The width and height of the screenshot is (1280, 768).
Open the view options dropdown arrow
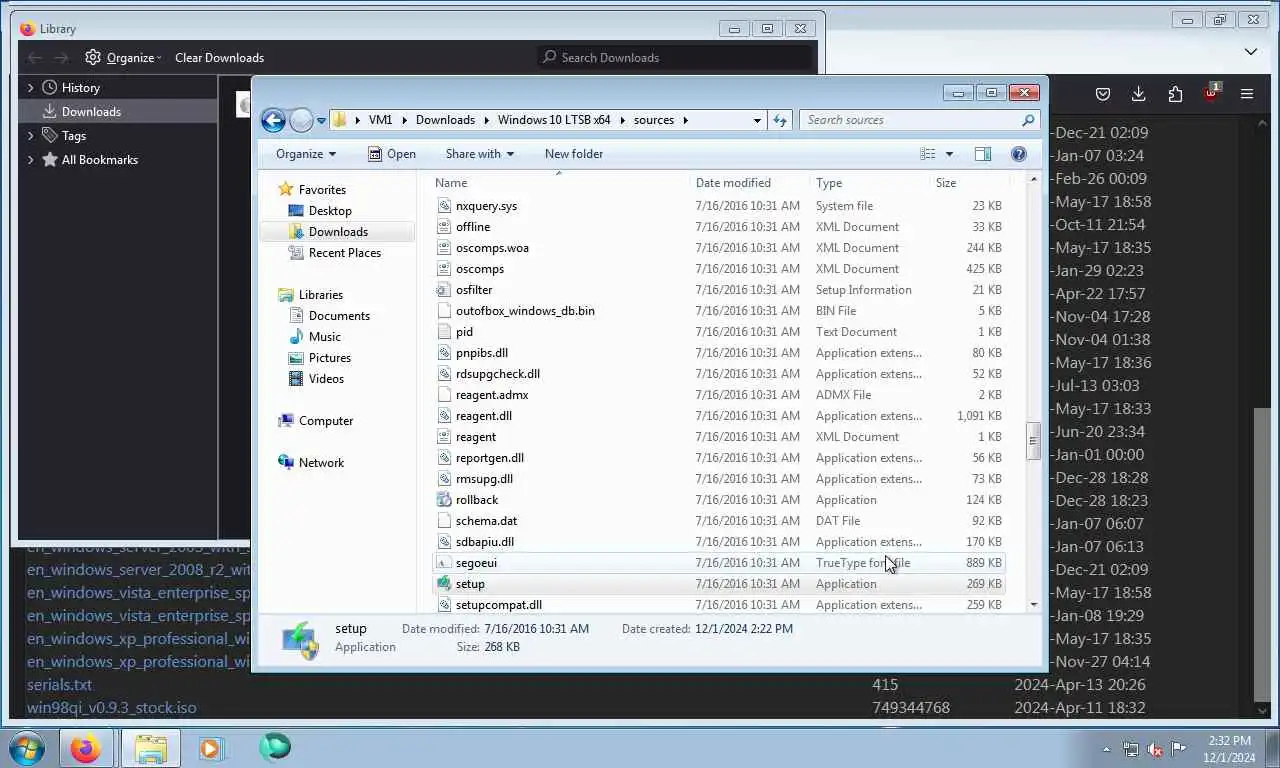click(949, 154)
